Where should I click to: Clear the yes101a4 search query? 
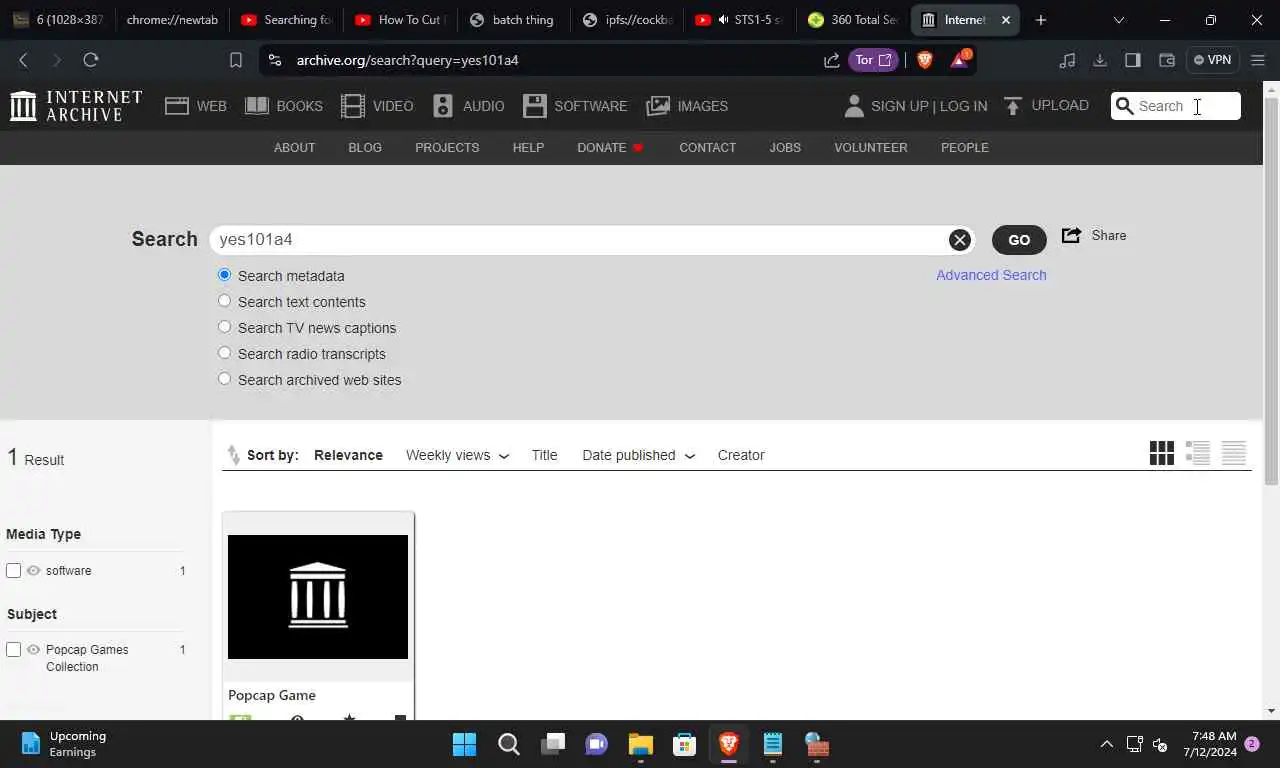pyautogui.click(x=959, y=240)
